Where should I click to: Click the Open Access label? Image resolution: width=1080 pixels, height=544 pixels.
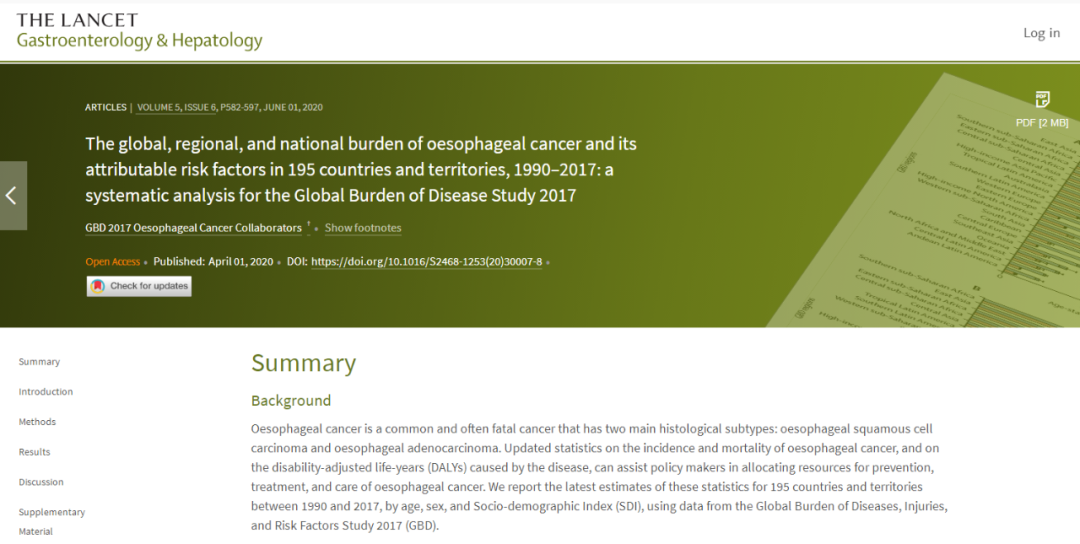point(112,262)
